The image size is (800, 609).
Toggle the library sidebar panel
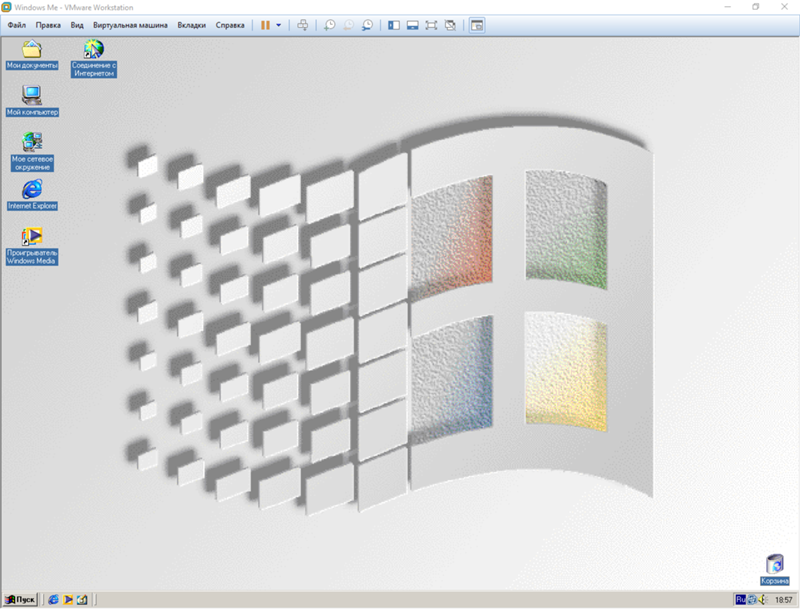pos(394,25)
